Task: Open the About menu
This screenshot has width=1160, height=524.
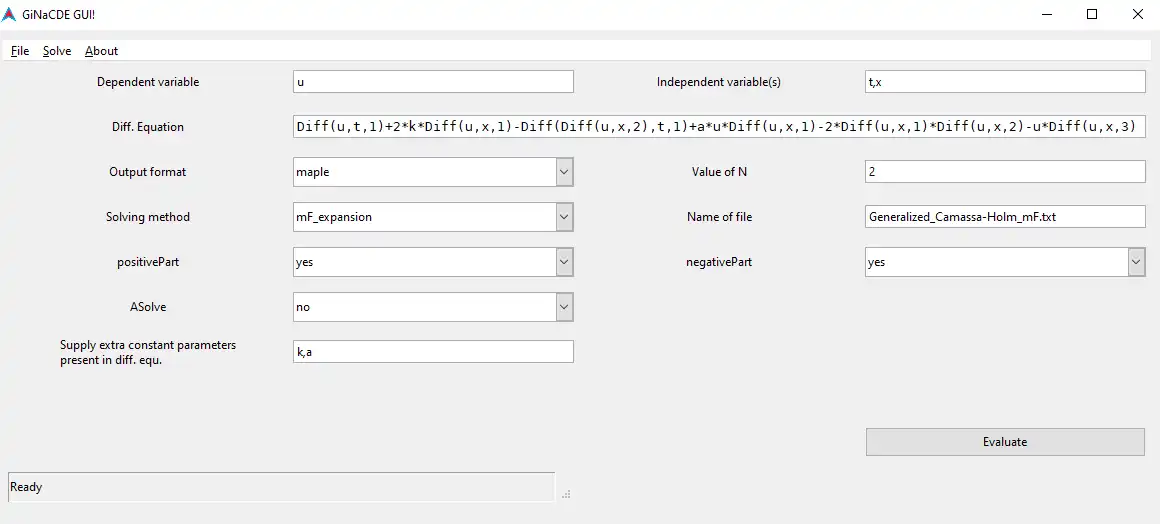Action: [x=101, y=51]
